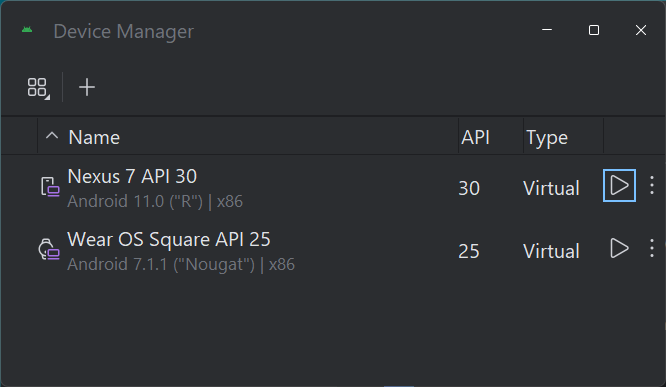Click the Android 7.1.1 ("Nougat") subtitle

[x=181, y=264]
